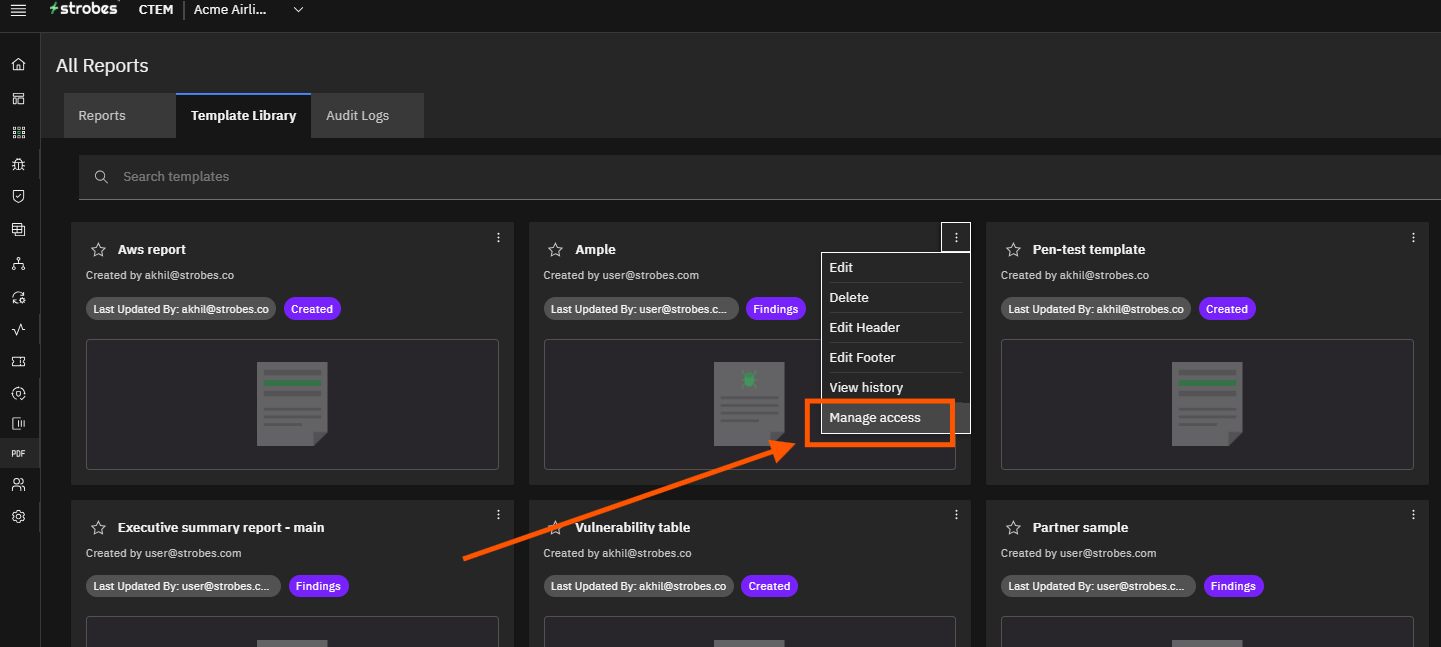Click the Findings tag on Ample card

(775, 309)
